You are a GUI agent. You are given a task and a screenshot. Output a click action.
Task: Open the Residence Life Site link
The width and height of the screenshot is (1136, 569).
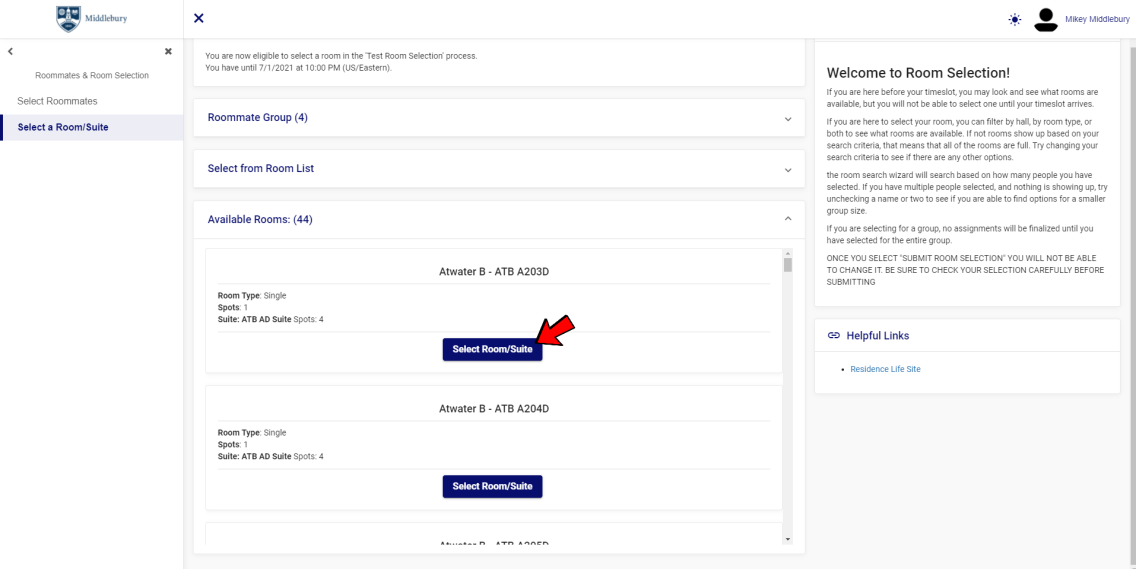[x=885, y=369]
